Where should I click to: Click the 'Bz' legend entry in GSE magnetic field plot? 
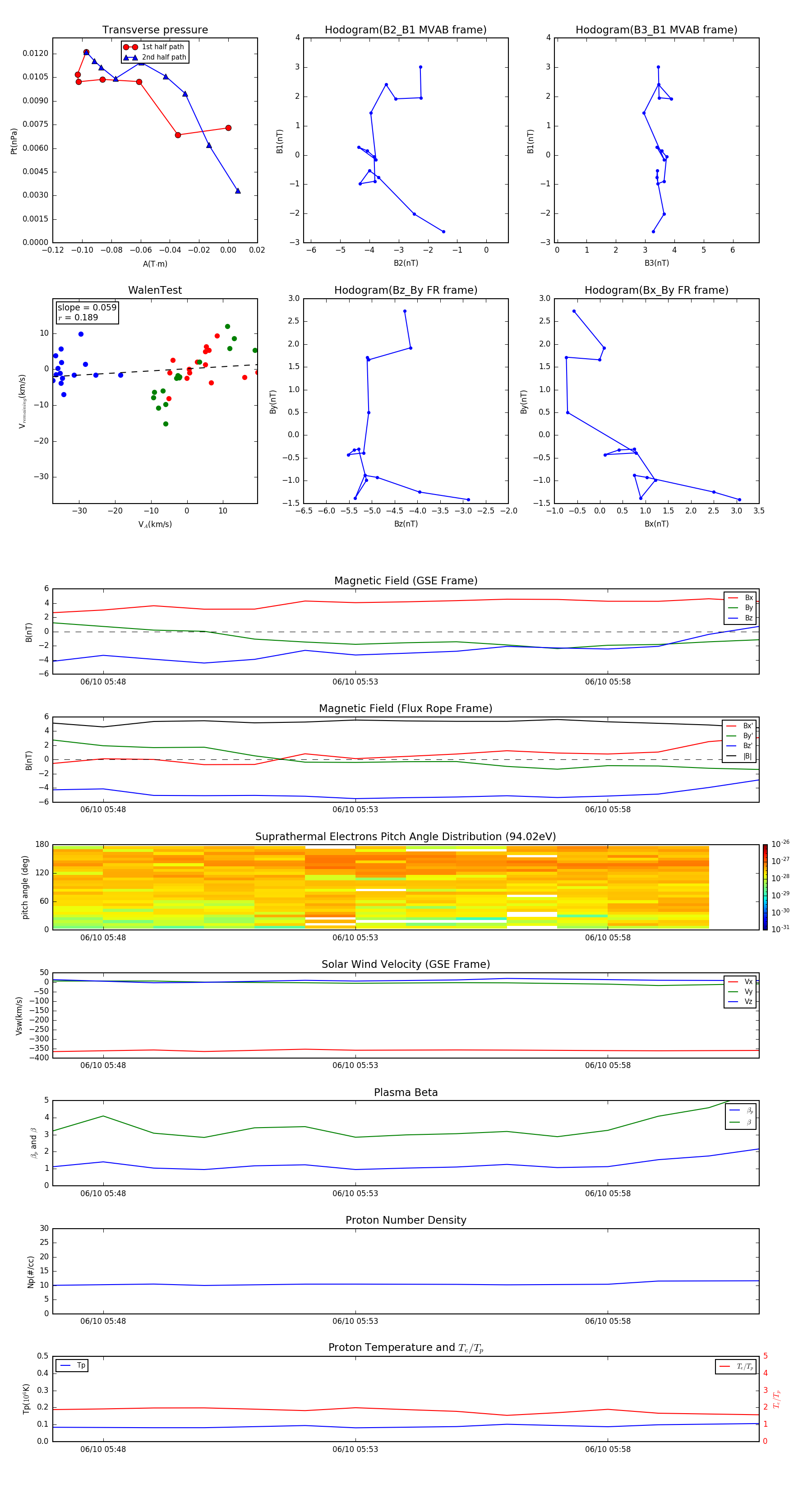741,618
